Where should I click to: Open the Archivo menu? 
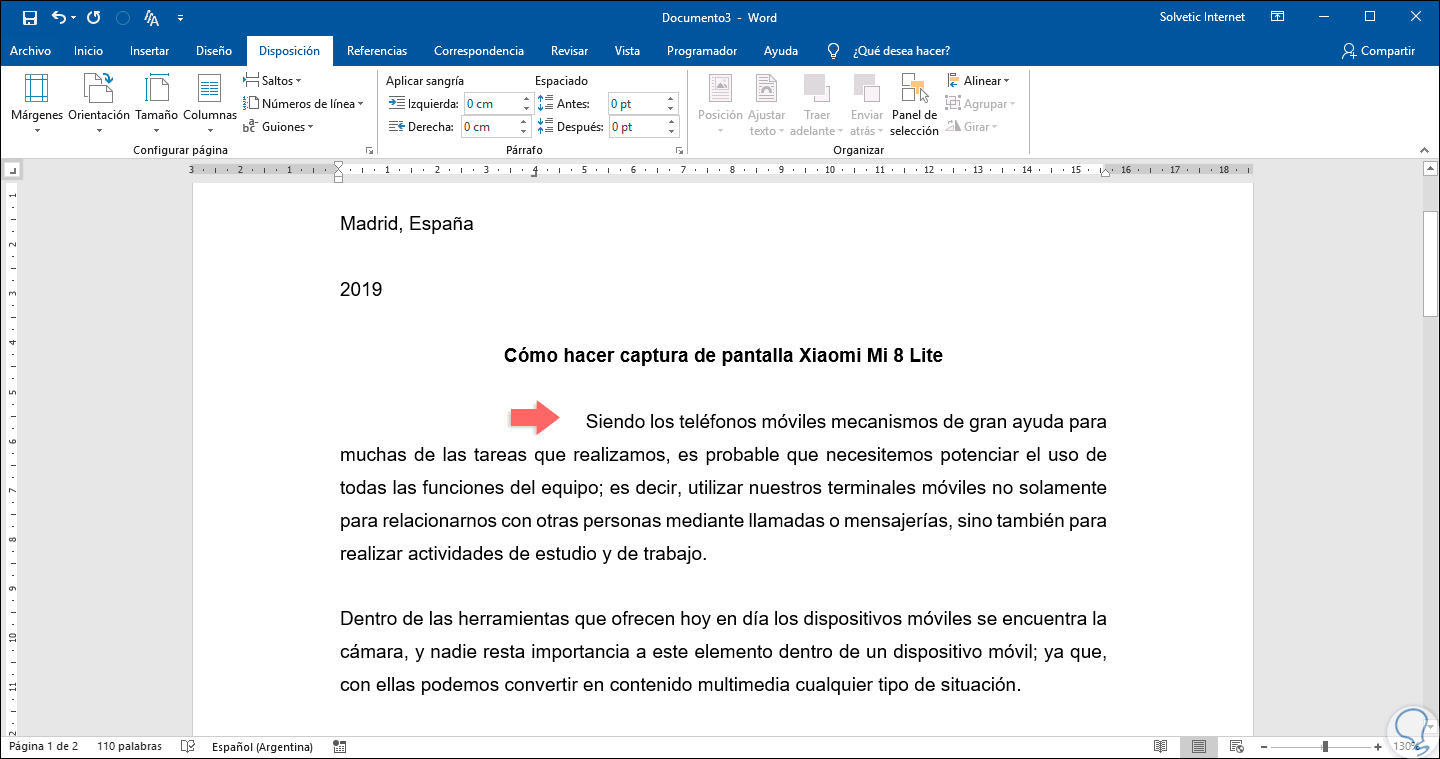pyautogui.click(x=30, y=51)
